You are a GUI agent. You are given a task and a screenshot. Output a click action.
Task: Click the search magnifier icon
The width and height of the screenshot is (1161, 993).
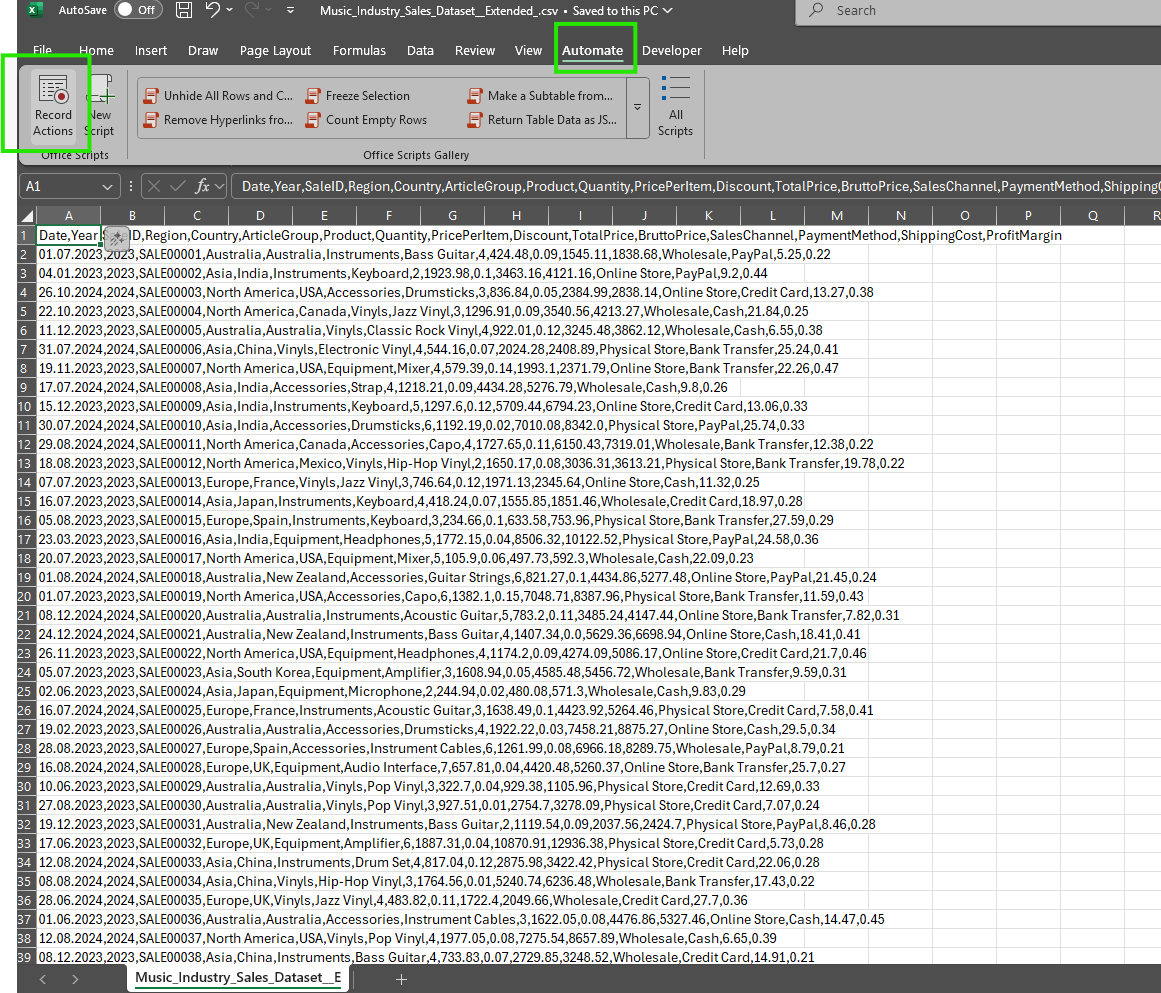[x=817, y=10]
